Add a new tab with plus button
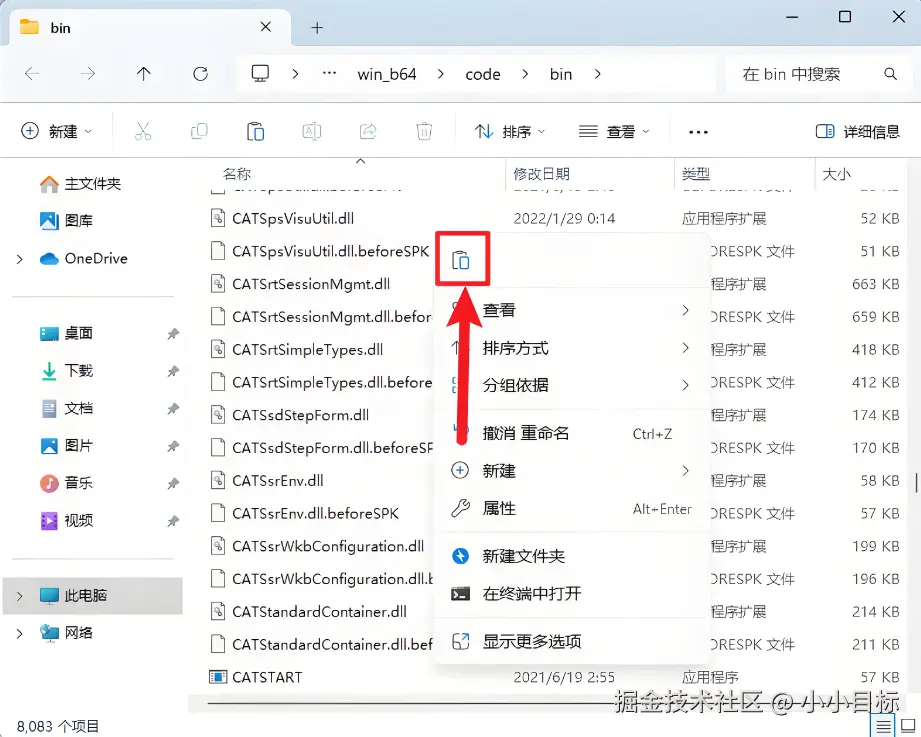The image size is (921, 737). [317, 28]
